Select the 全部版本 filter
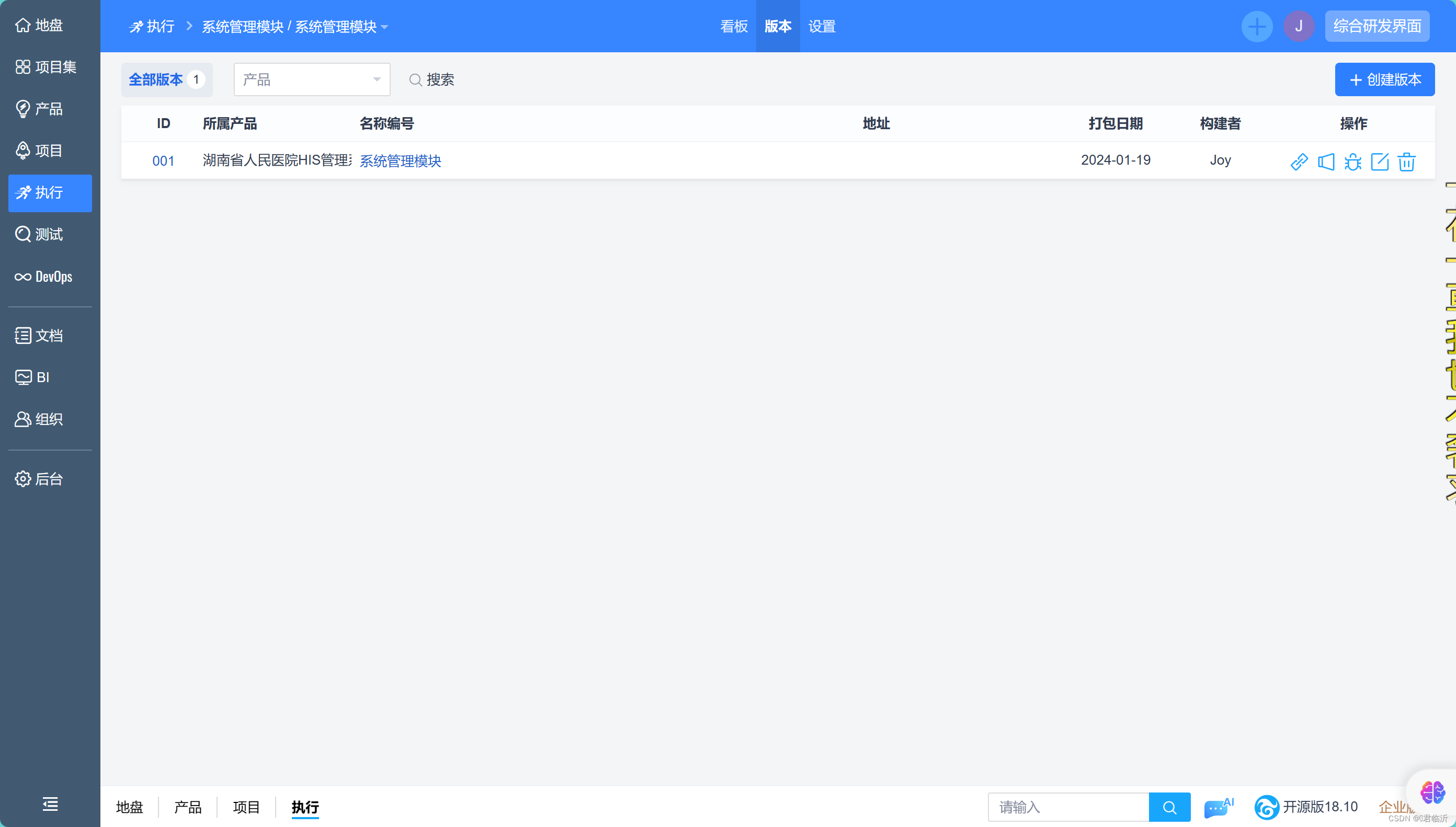Viewport: 1456px width, 827px height. click(x=166, y=79)
